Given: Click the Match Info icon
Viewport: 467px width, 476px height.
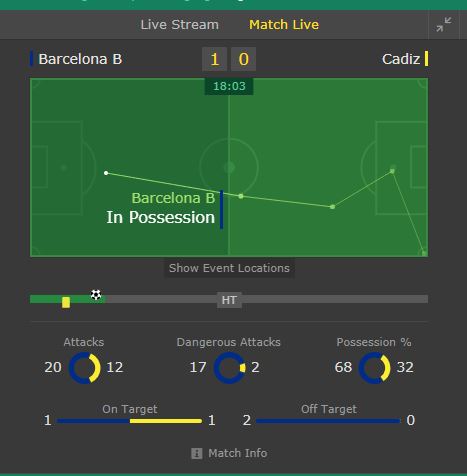Looking at the screenshot, I should (197, 453).
